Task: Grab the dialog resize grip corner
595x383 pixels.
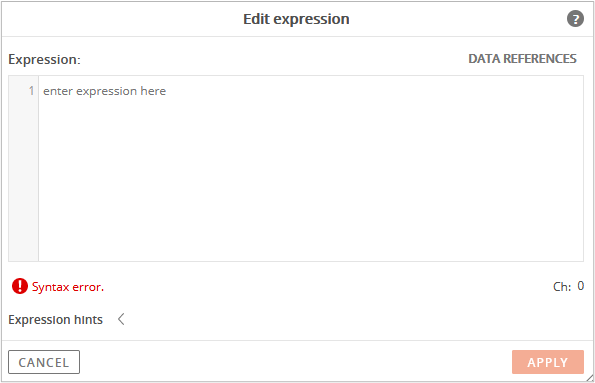Action: 589,378
